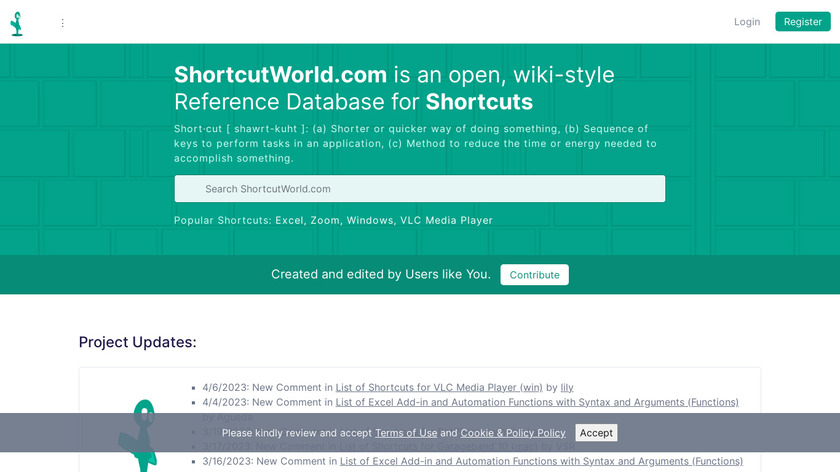This screenshot has width=840, height=472.
Task: Click the Project Updates heading
Action: [x=138, y=342]
